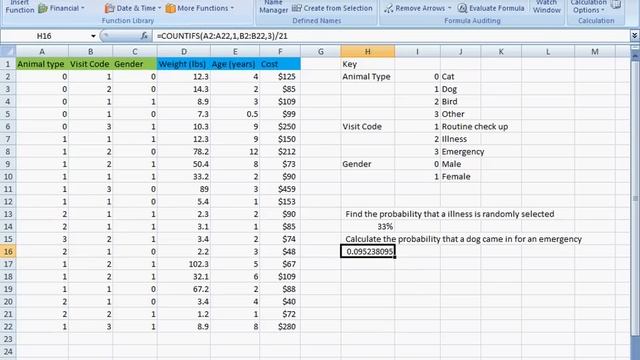
Task: Select column B header
Action: coord(90,51)
